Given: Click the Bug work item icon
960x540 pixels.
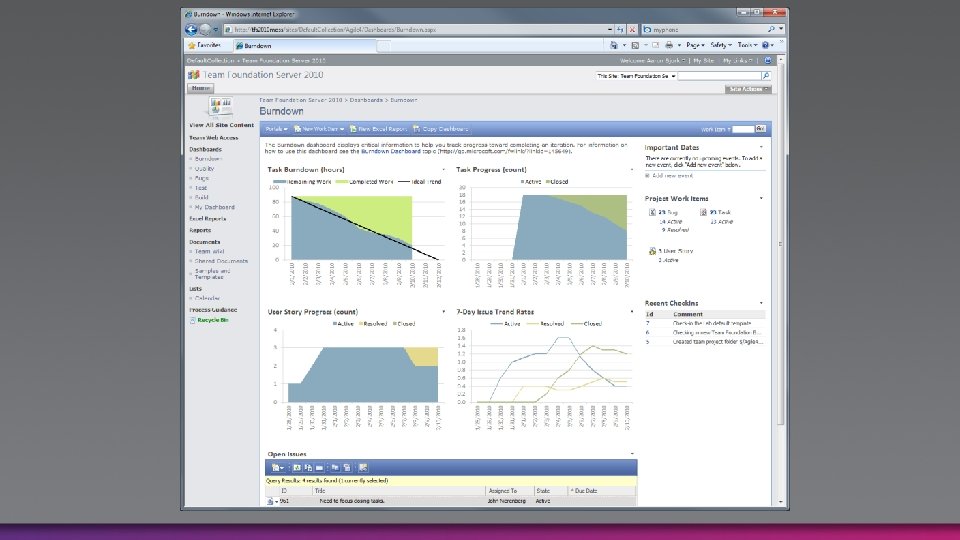Looking at the screenshot, I should [652, 212].
